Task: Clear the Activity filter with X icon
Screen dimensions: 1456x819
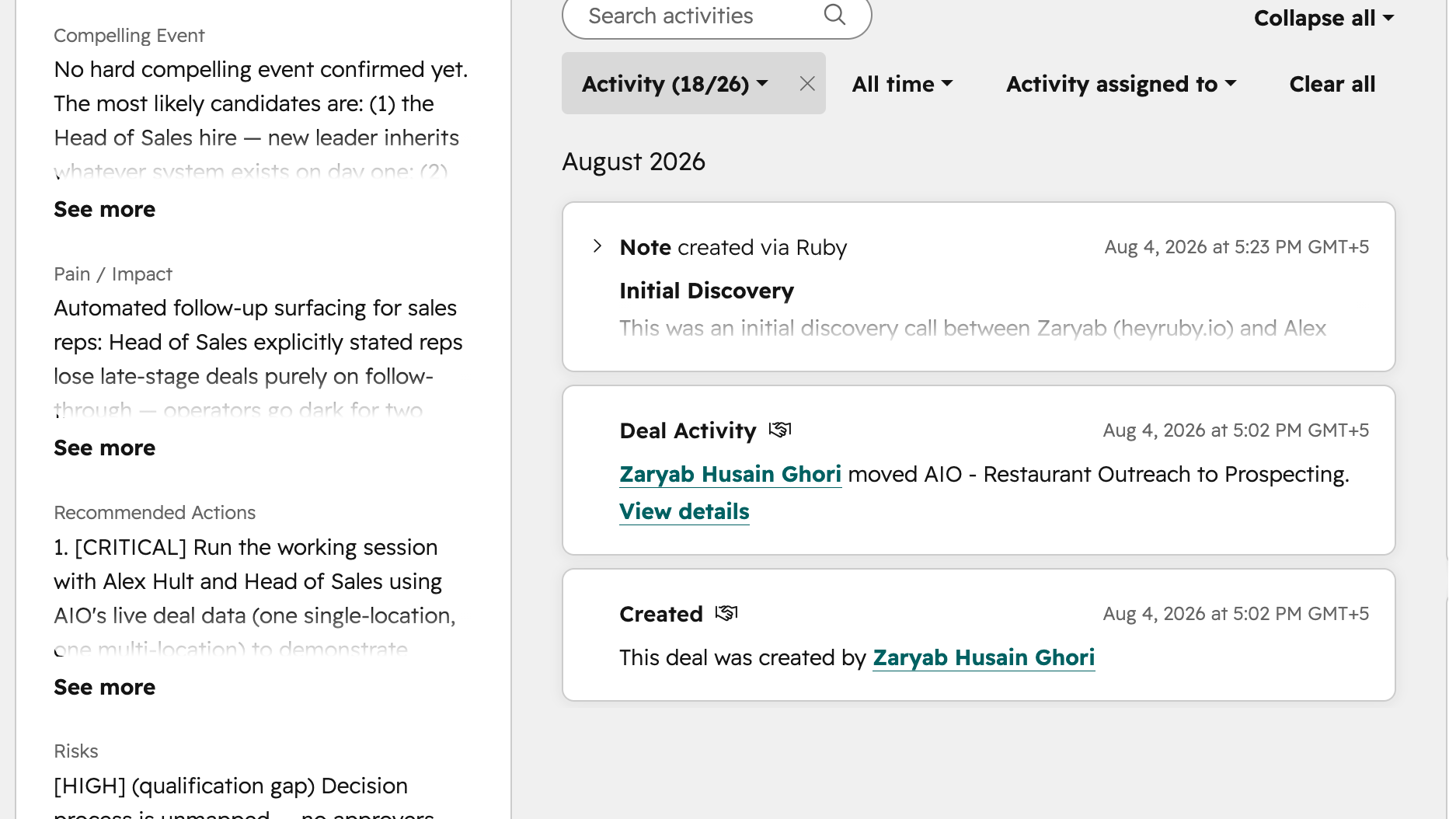Action: pyautogui.click(x=807, y=84)
